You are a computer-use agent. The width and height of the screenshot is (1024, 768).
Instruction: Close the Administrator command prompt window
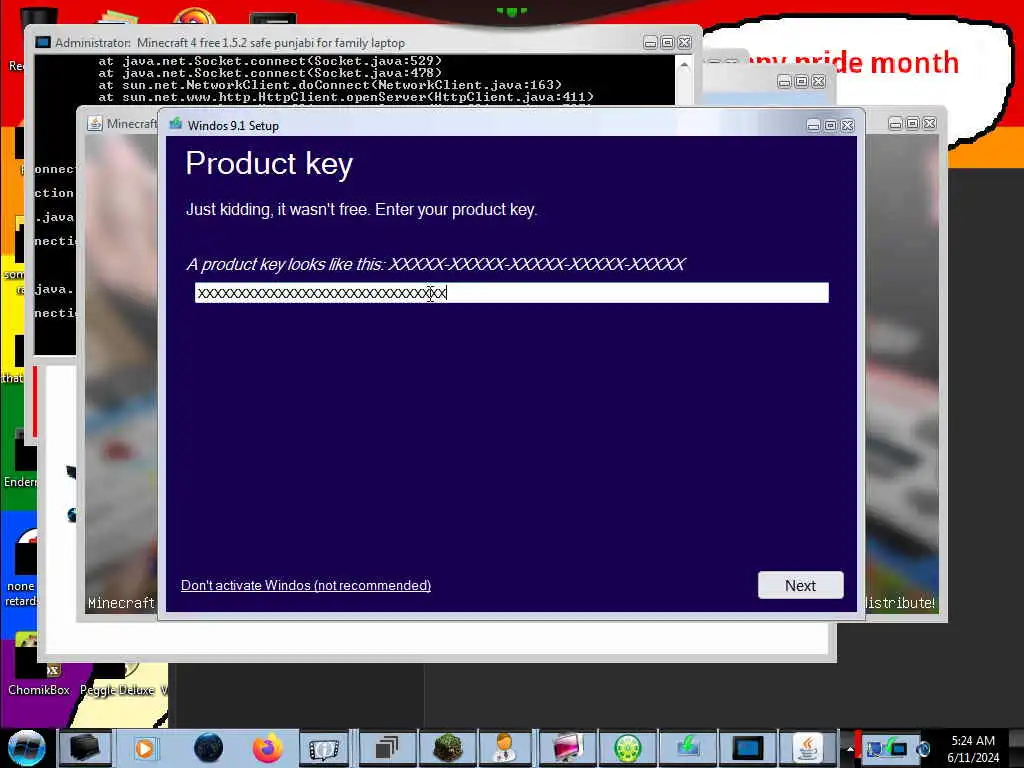tap(684, 42)
